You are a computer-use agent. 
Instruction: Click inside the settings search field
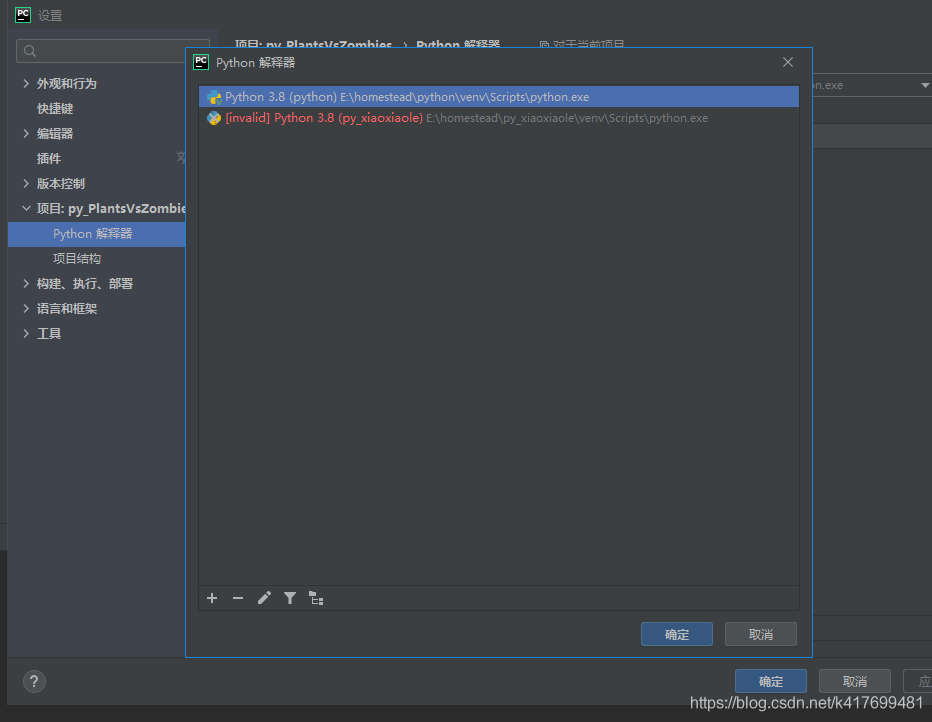point(110,51)
